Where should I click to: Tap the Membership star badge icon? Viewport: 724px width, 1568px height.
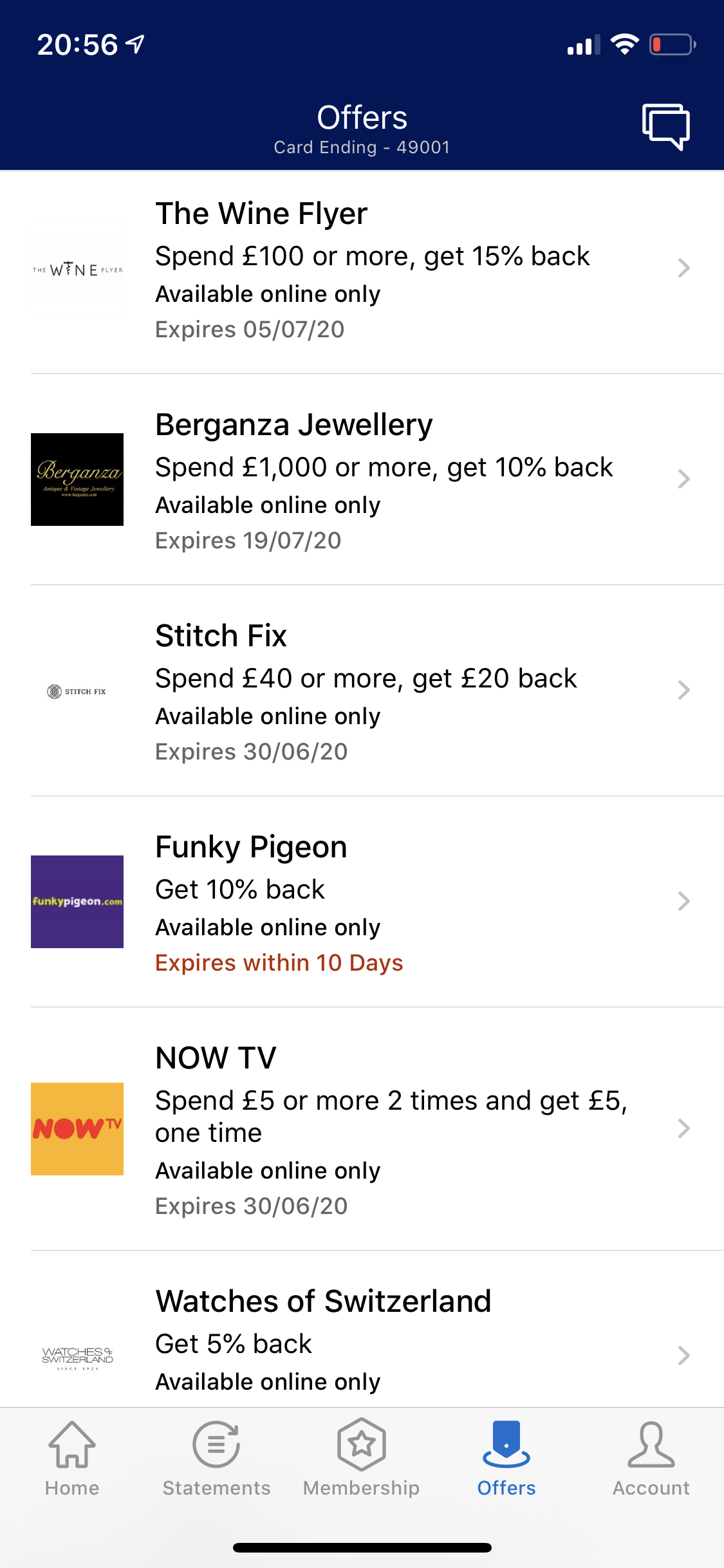[x=362, y=1444]
